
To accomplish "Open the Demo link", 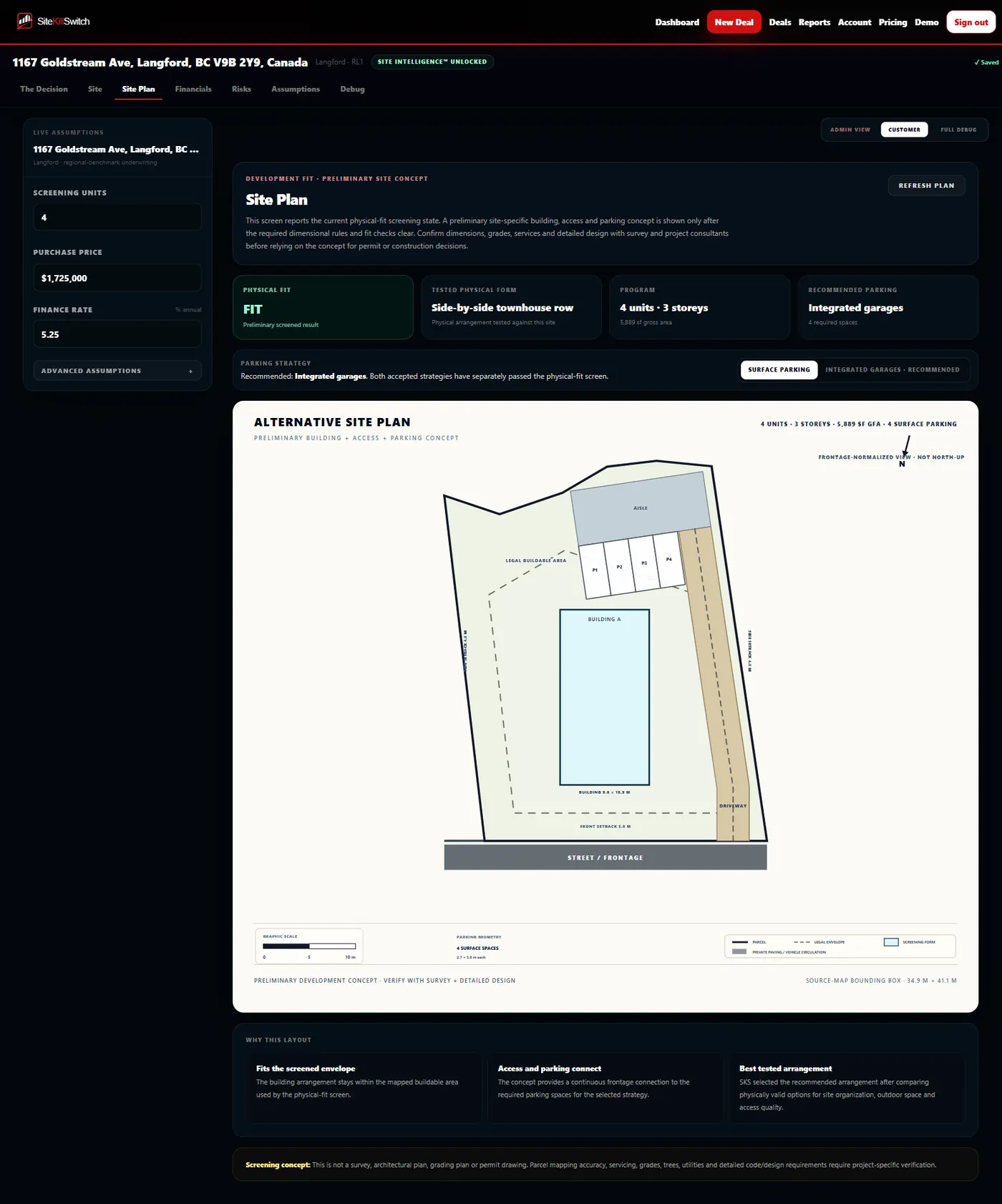I will [926, 22].
